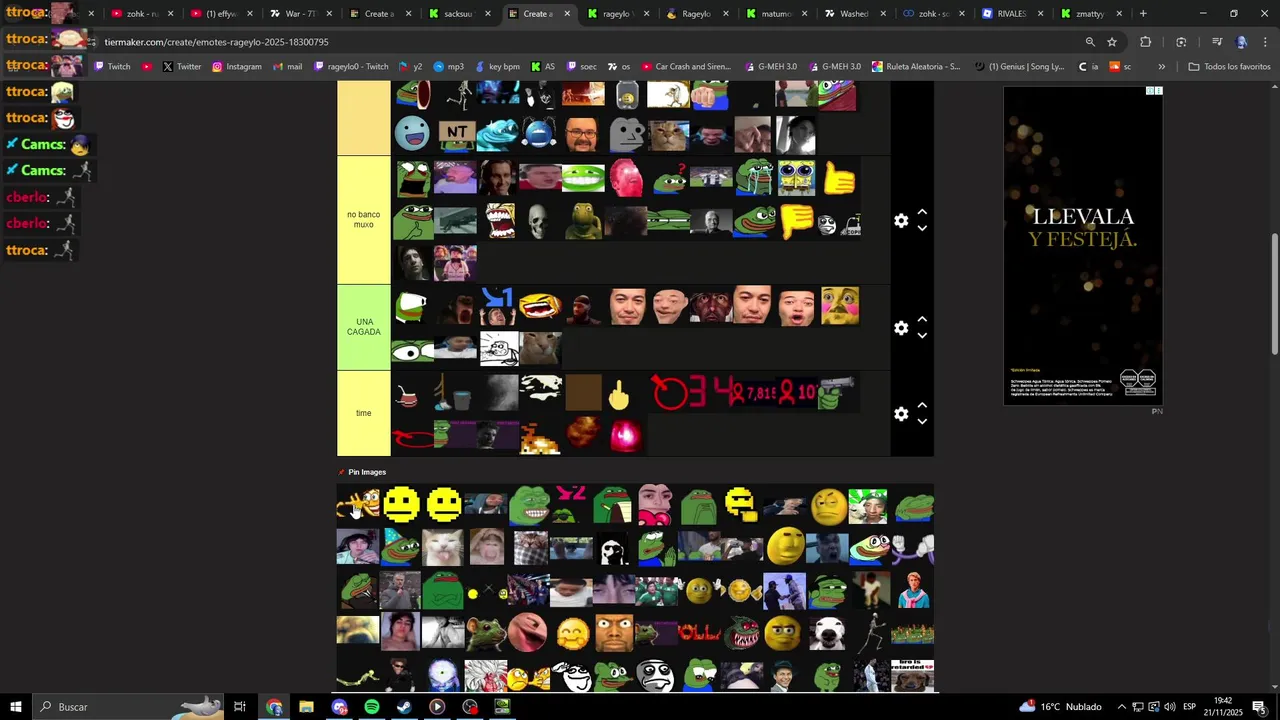Open the 'Todos los favoritos' folder
This screenshot has width=1280, height=720.
(x=1229, y=67)
